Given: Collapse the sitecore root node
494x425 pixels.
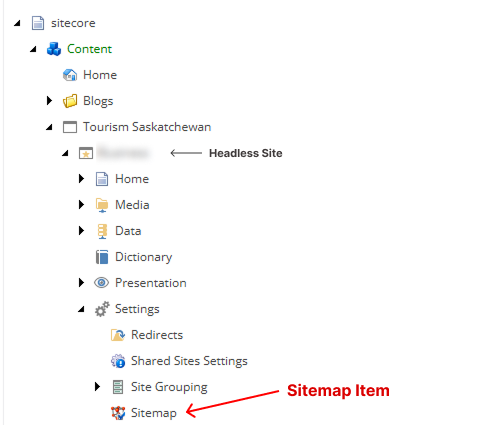Looking at the screenshot, I should click(x=17, y=23).
